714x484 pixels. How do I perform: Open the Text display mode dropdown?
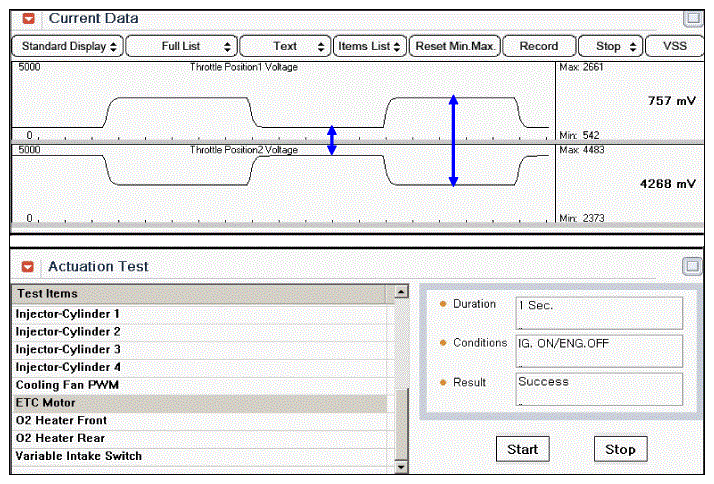coord(285,46)
